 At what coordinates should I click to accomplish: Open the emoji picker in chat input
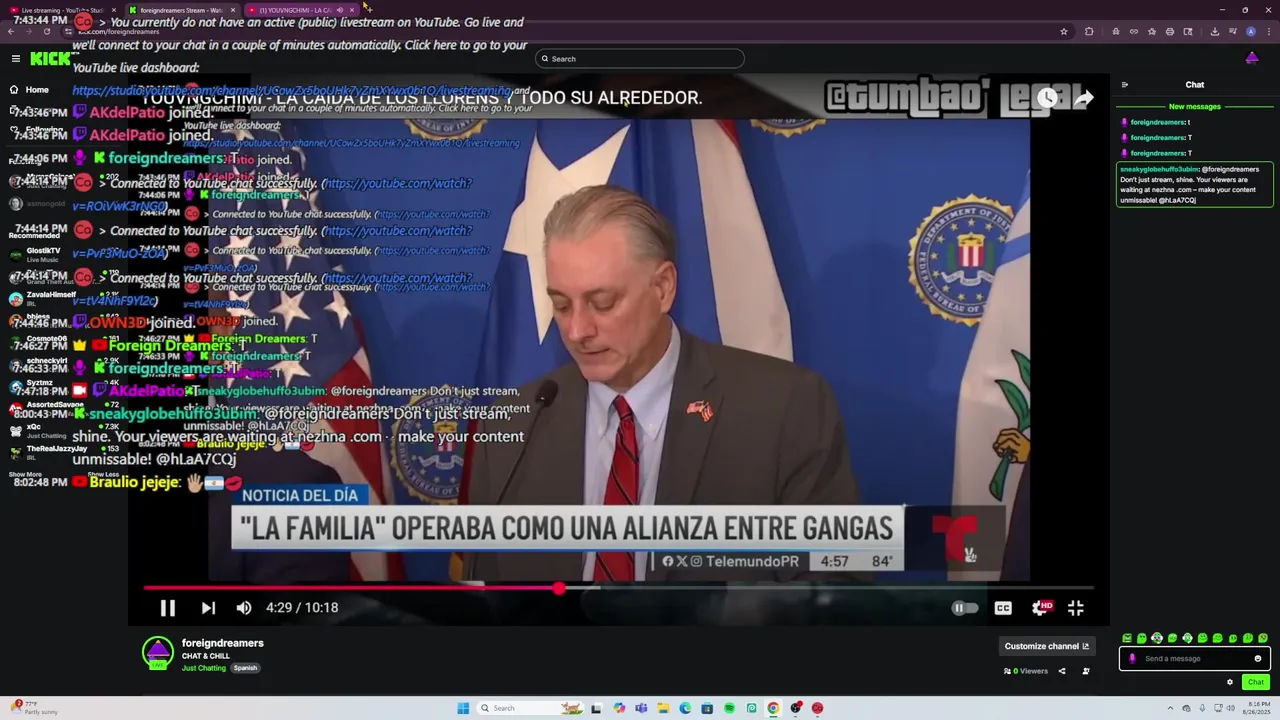1258,659
